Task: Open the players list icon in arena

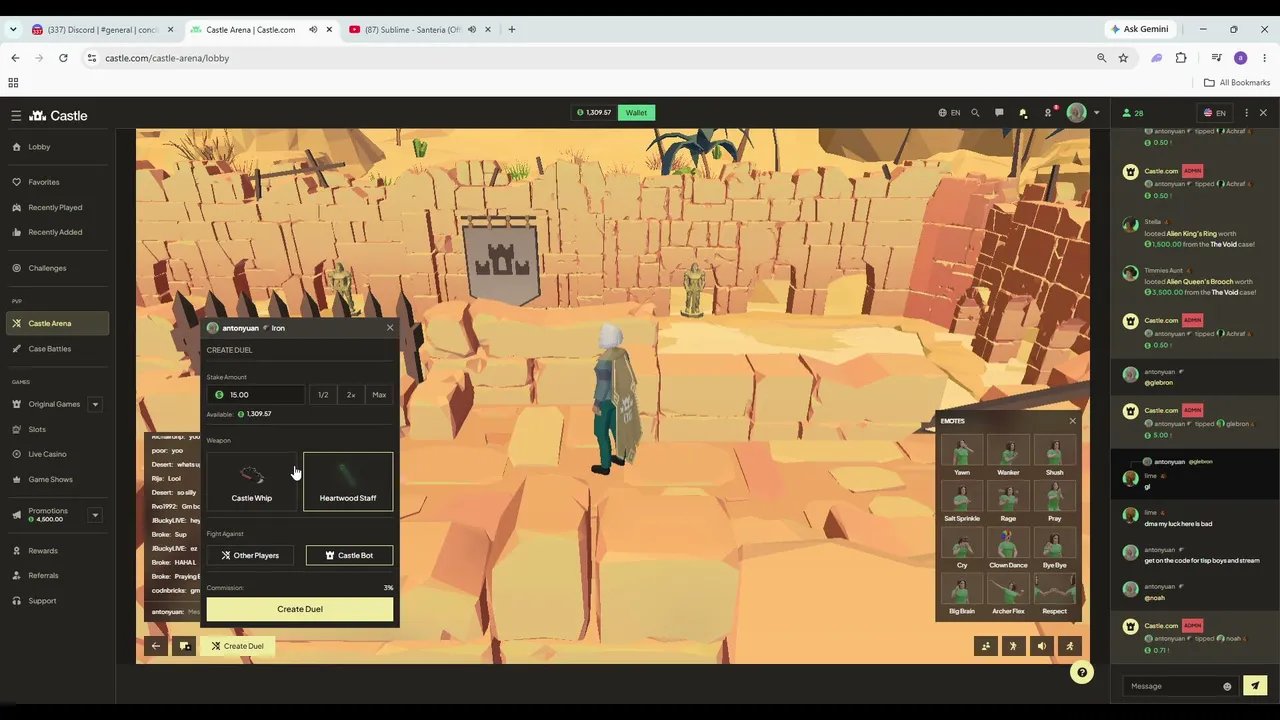Action: tap(985, 646)
